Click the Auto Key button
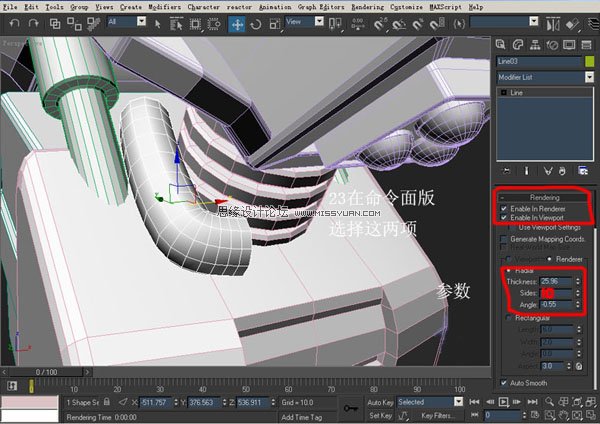 click(380, 402)
